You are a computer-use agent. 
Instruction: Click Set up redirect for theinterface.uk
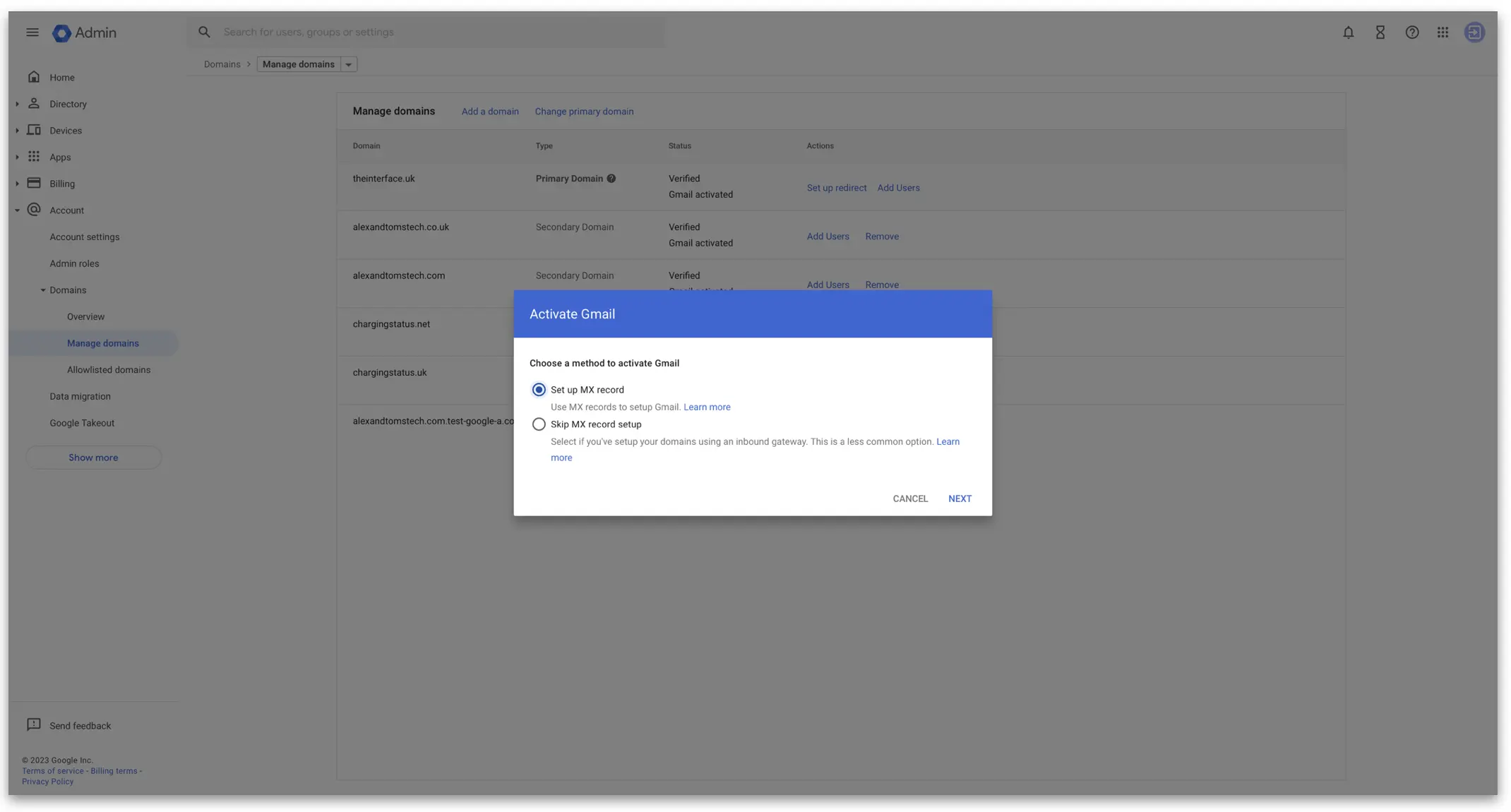click(836, 188)
